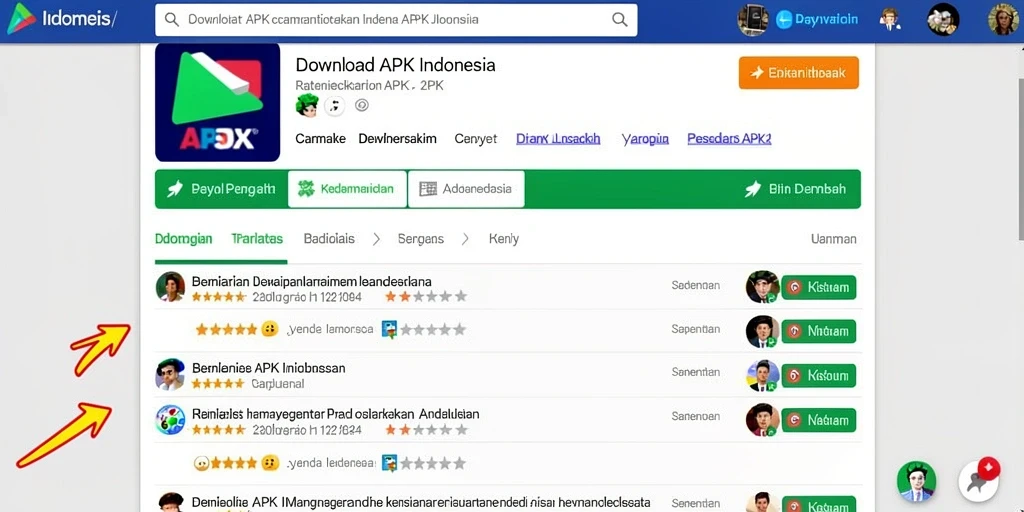Open the floating pin icon with red badge
1024x512 pixels.
(x=978, y=480)
